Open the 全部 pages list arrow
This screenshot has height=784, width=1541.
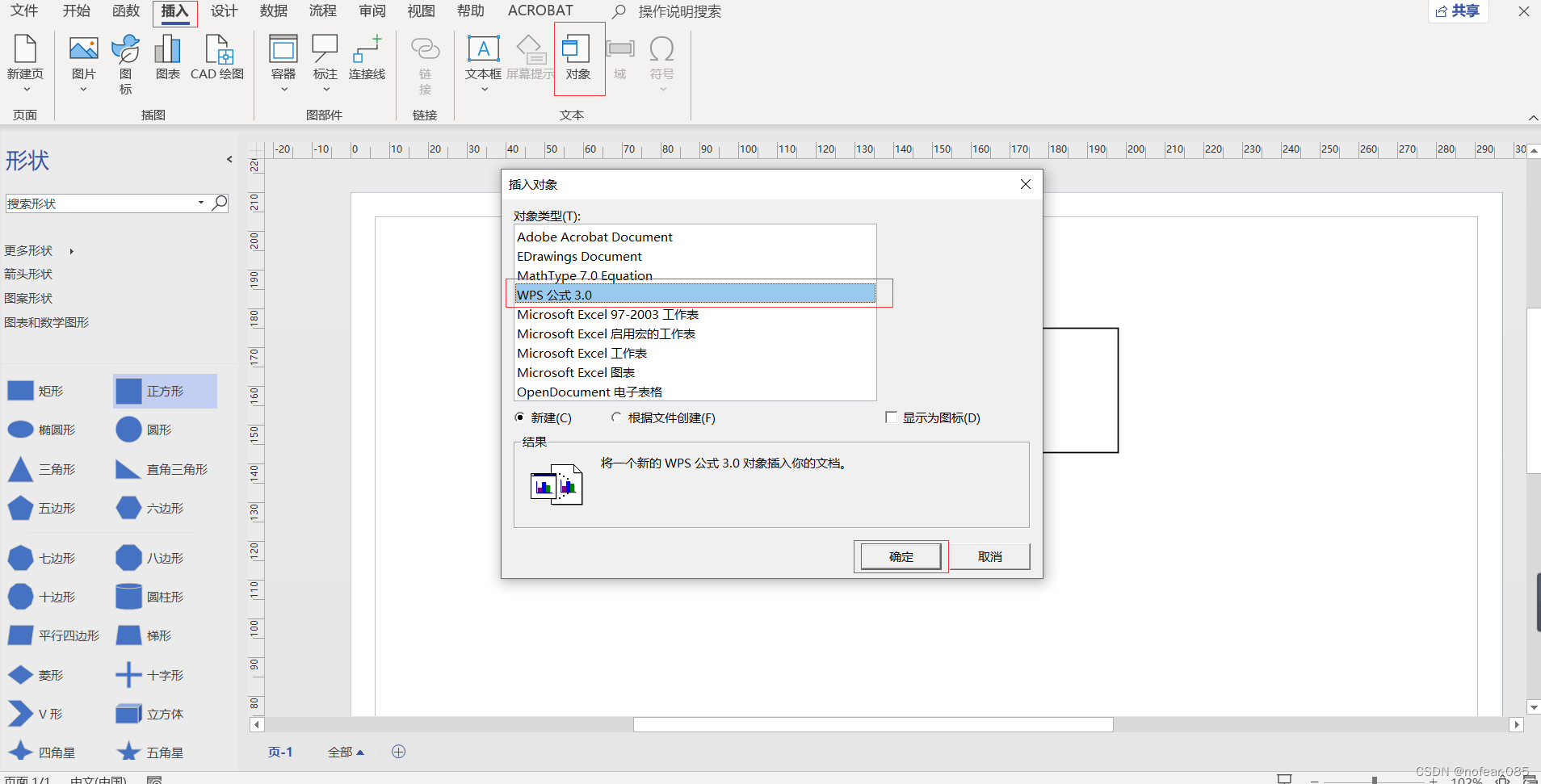[360, 753]
